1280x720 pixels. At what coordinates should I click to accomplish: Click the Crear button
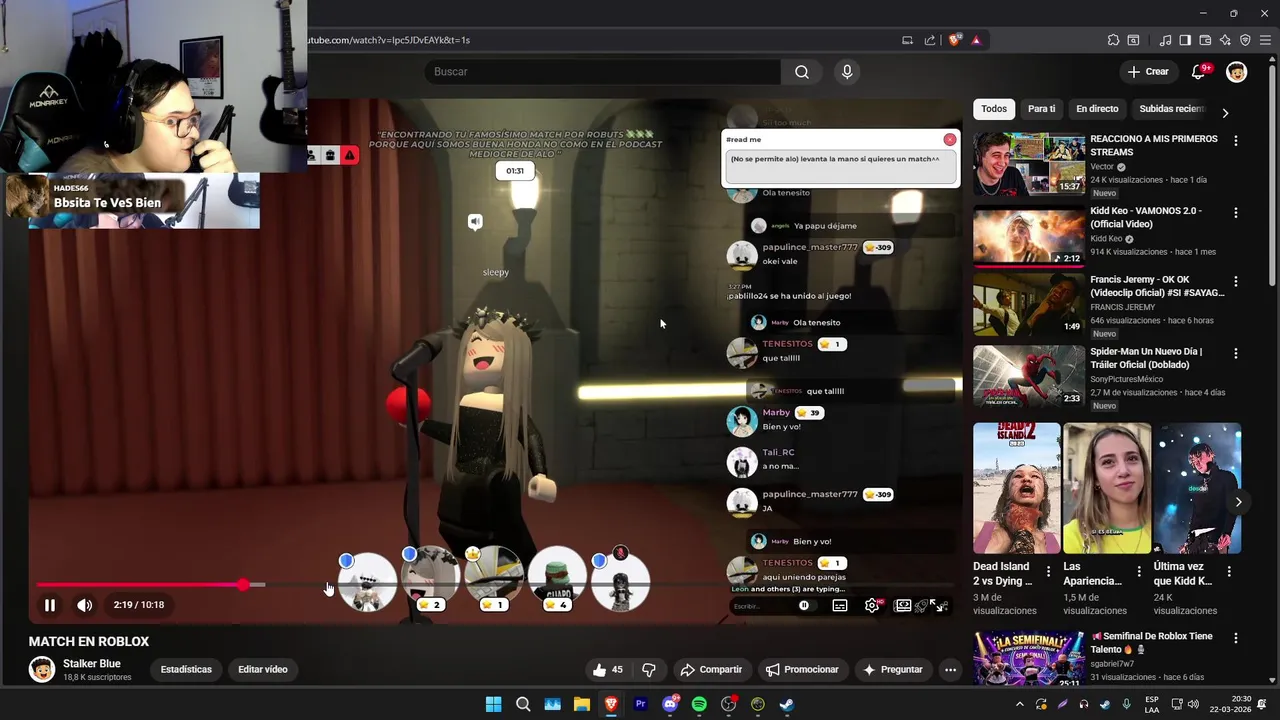point(1147,72)
